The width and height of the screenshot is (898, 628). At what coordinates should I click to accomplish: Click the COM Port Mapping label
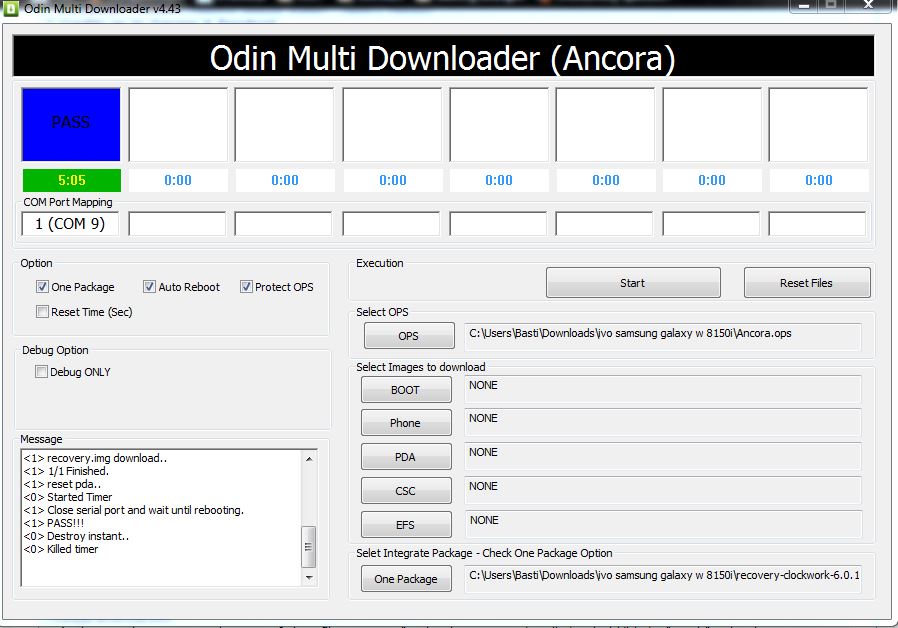pyautogui.click(x=68, y=202)
